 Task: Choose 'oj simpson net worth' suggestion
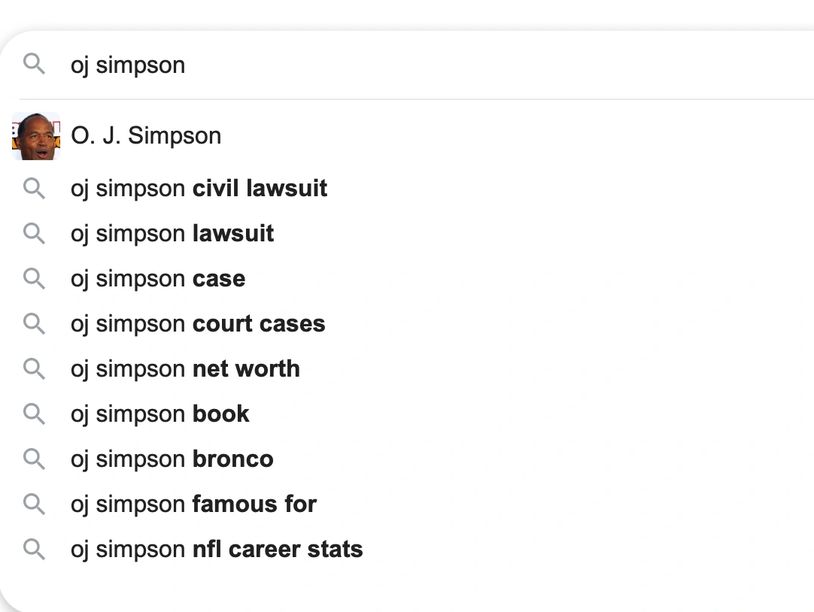pyautogui.click(x=185, y=369)
